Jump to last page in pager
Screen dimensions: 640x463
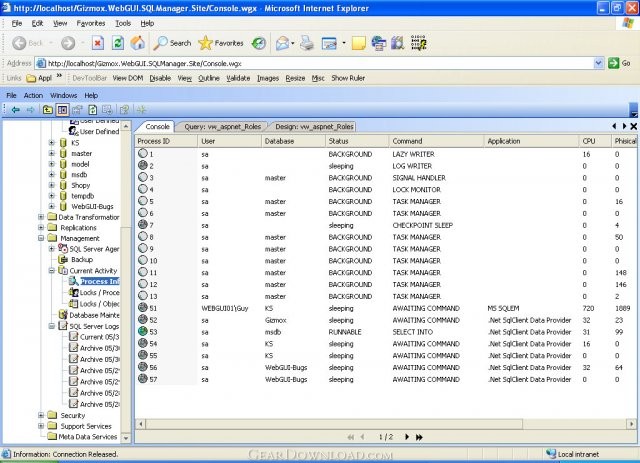419,437
